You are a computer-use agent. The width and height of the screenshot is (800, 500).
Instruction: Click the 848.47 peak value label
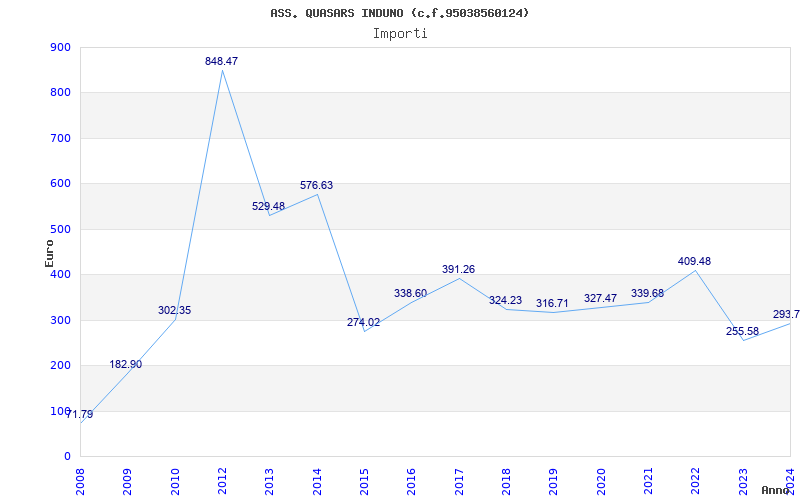tap(221, 61)
